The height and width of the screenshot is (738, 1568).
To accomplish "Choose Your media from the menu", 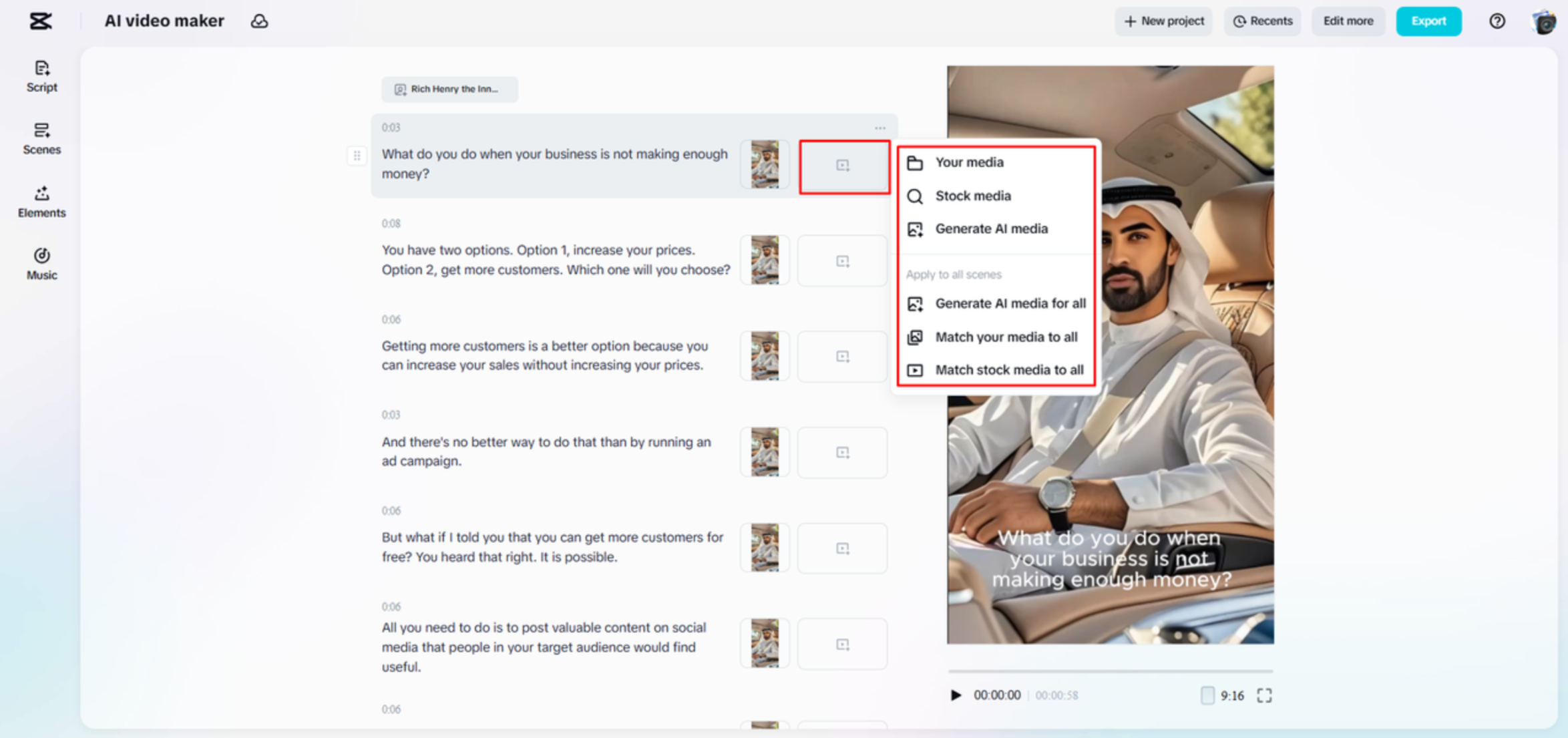I will point(969,162).
